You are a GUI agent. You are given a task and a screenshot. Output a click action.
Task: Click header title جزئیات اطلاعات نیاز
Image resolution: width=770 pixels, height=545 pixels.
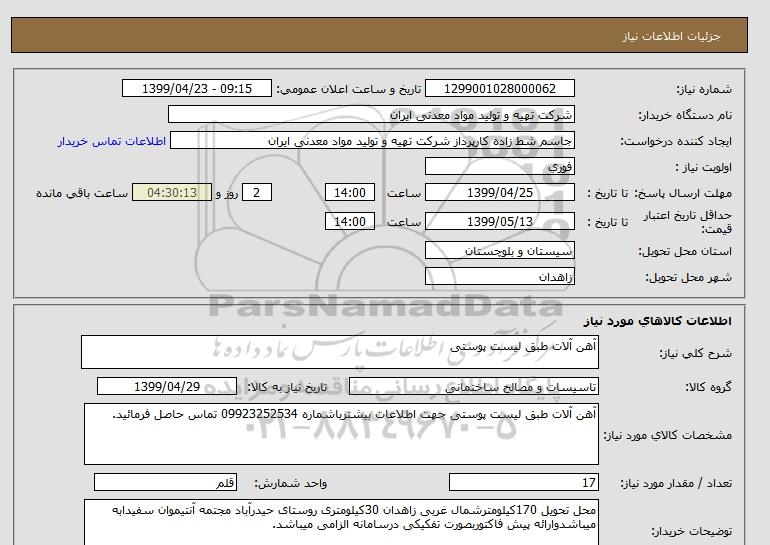[x=671, y=36]
